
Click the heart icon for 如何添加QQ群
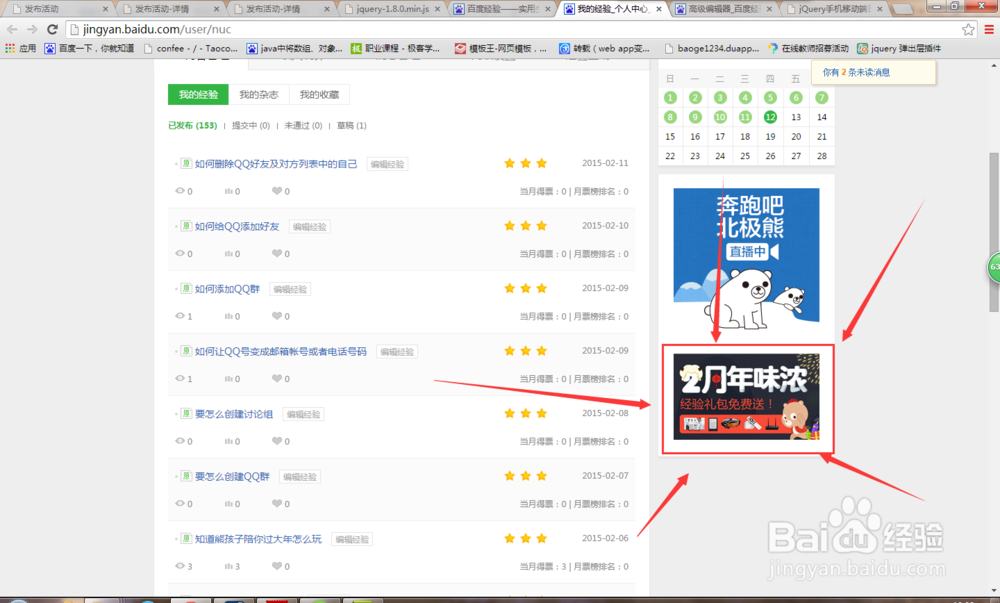(277, 316)
